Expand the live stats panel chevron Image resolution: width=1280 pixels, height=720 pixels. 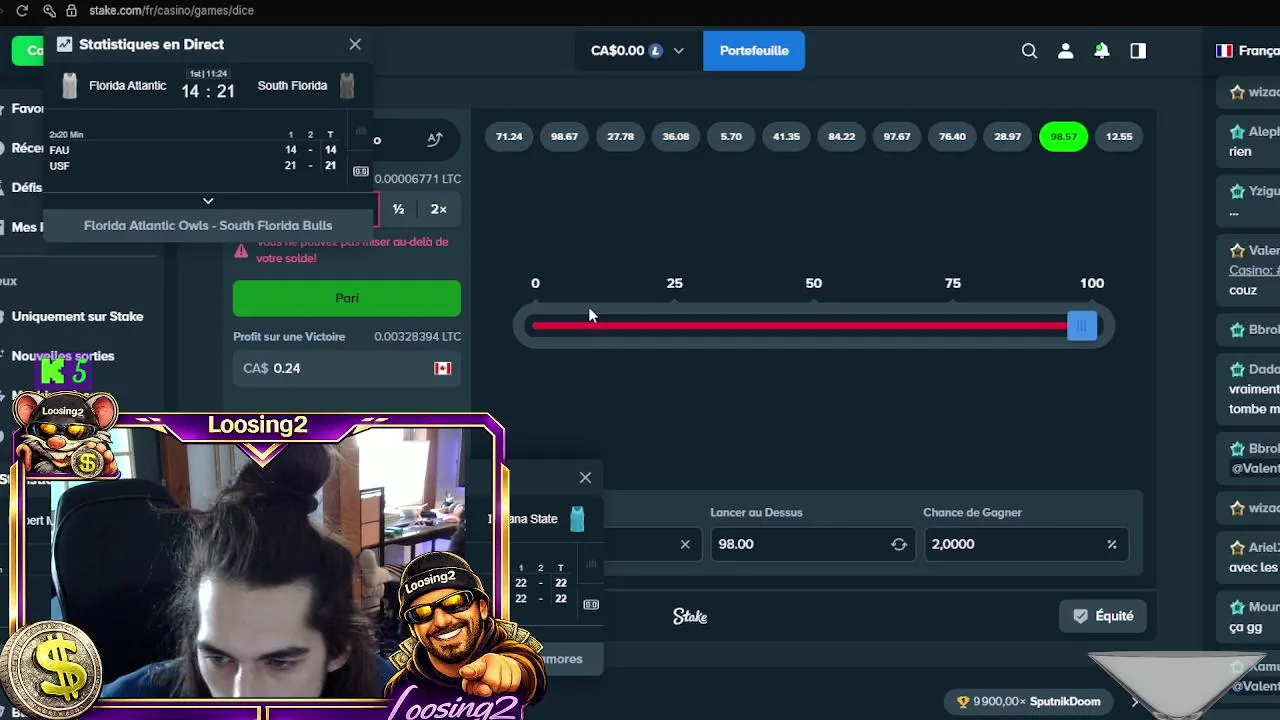pyautogui.click(x=208, y=201)
